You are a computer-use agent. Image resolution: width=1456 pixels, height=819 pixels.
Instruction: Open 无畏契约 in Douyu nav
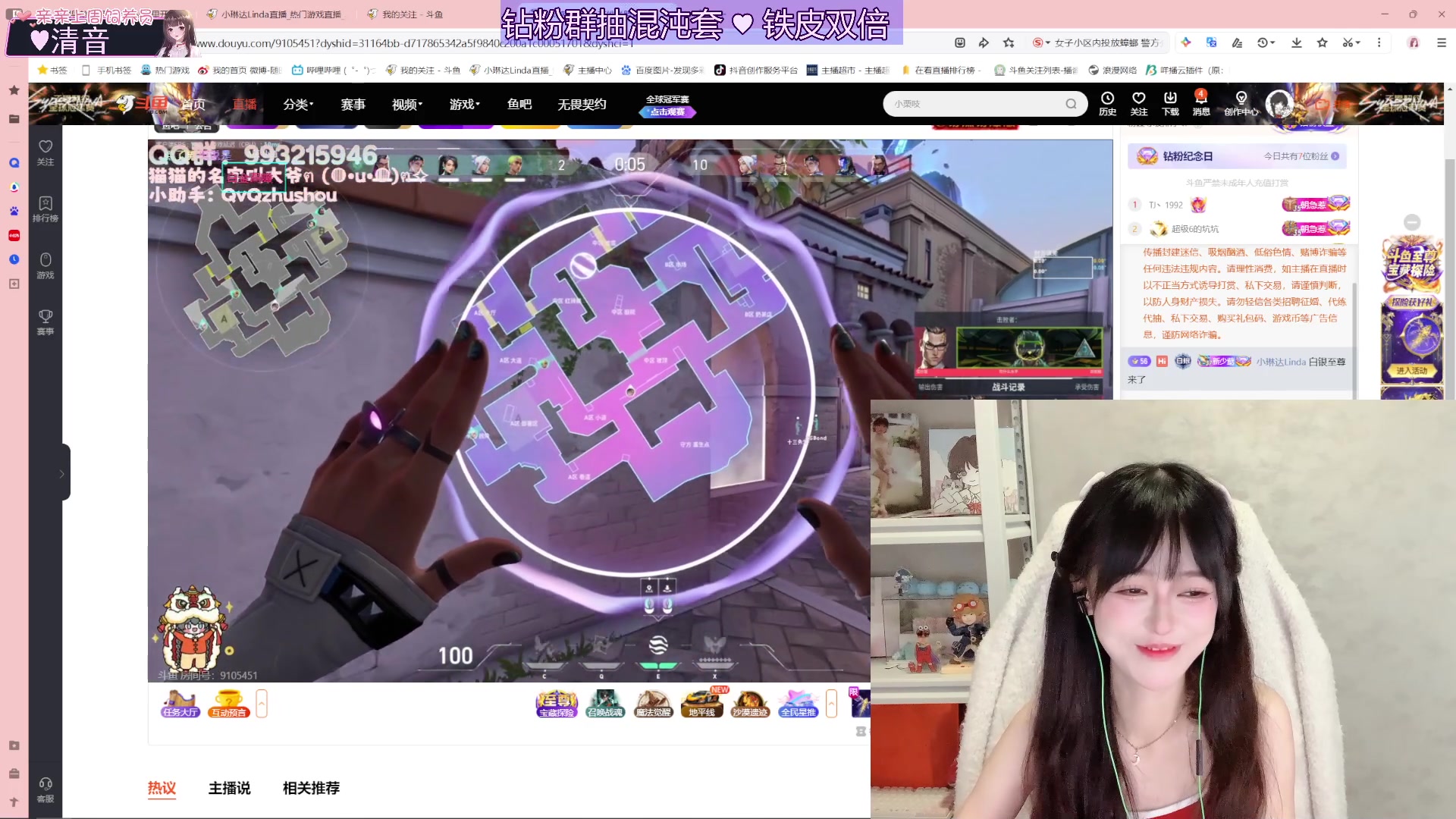tap(582, 104)
